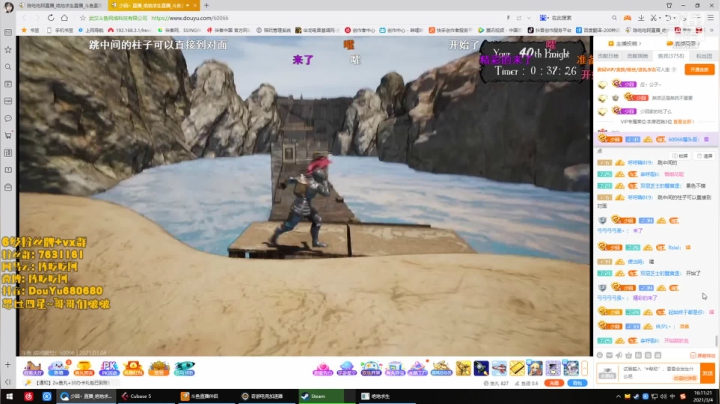This screenshot has height=404, width=720.
Task: Open the browser downloads icon
Action: tap(641, 18)
